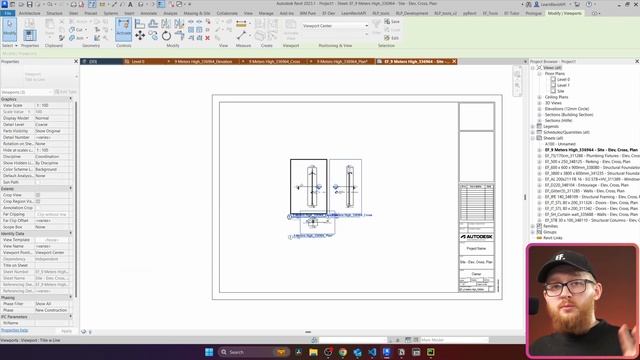640x360 pixels.
Task: Collapse the Extents properties section
Action: point(70,189)
